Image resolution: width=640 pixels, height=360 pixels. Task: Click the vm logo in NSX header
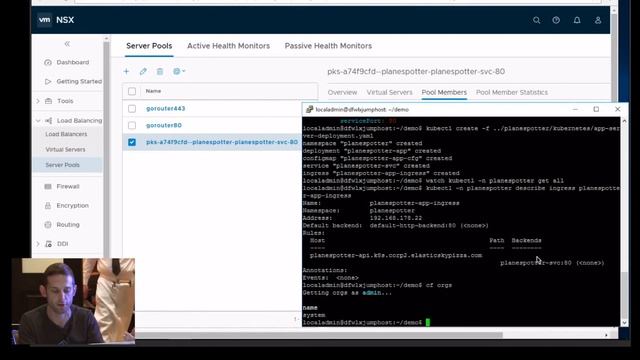click(x=44, y=20)
